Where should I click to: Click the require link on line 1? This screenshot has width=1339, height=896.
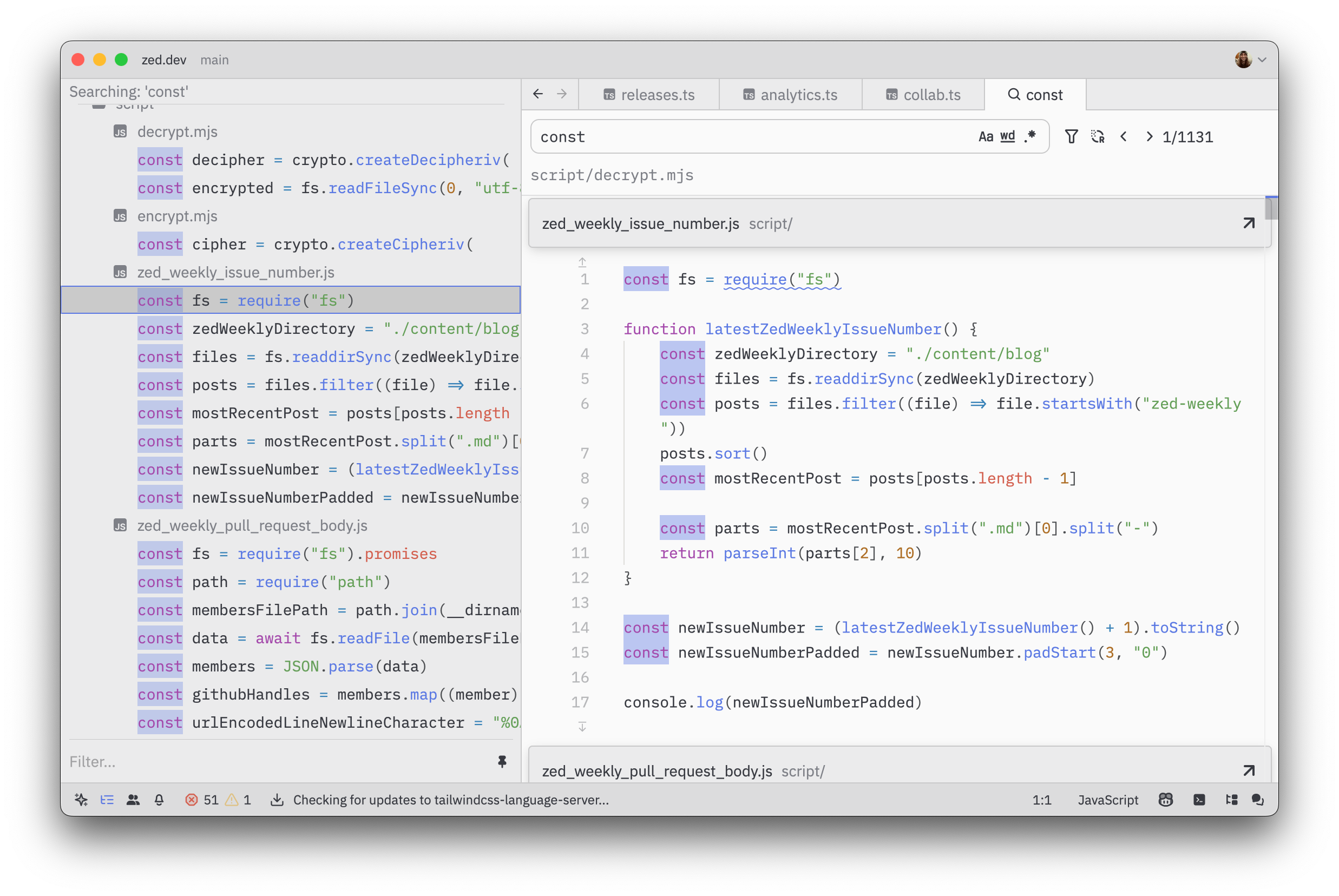(755, 279)
